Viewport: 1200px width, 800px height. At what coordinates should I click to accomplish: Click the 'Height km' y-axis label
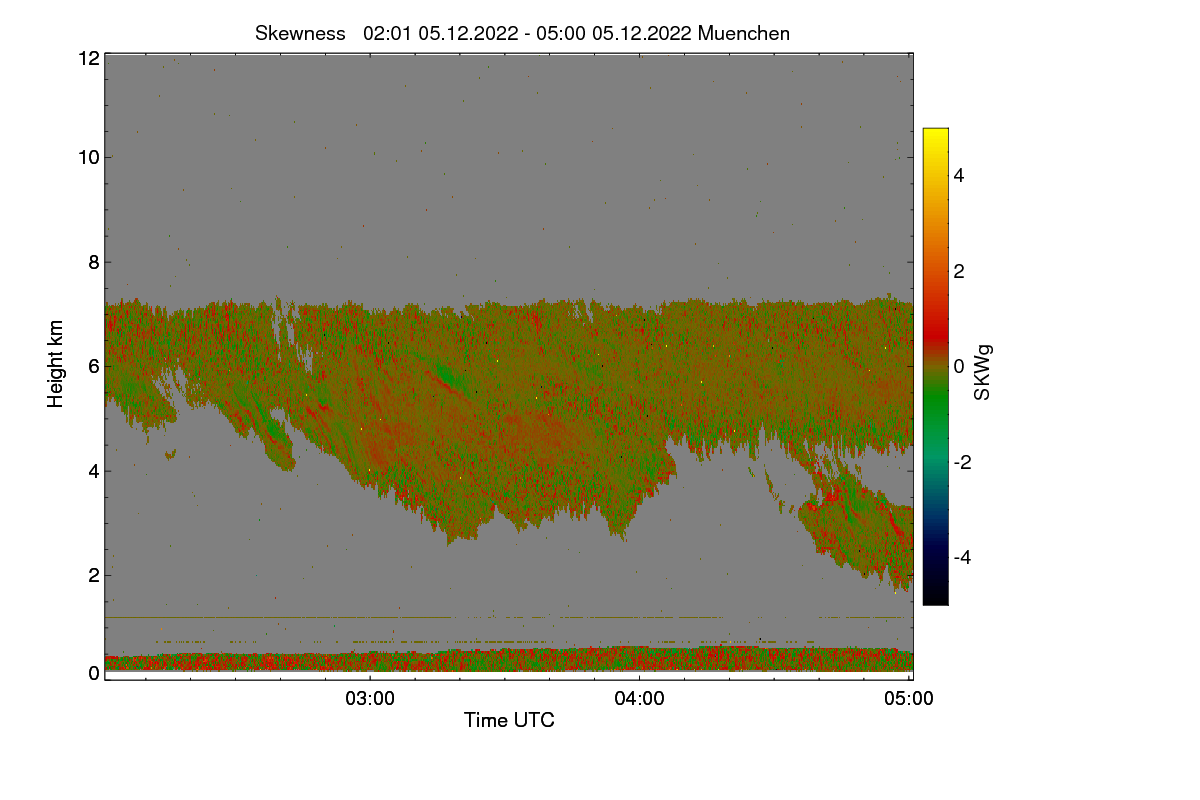56,364
